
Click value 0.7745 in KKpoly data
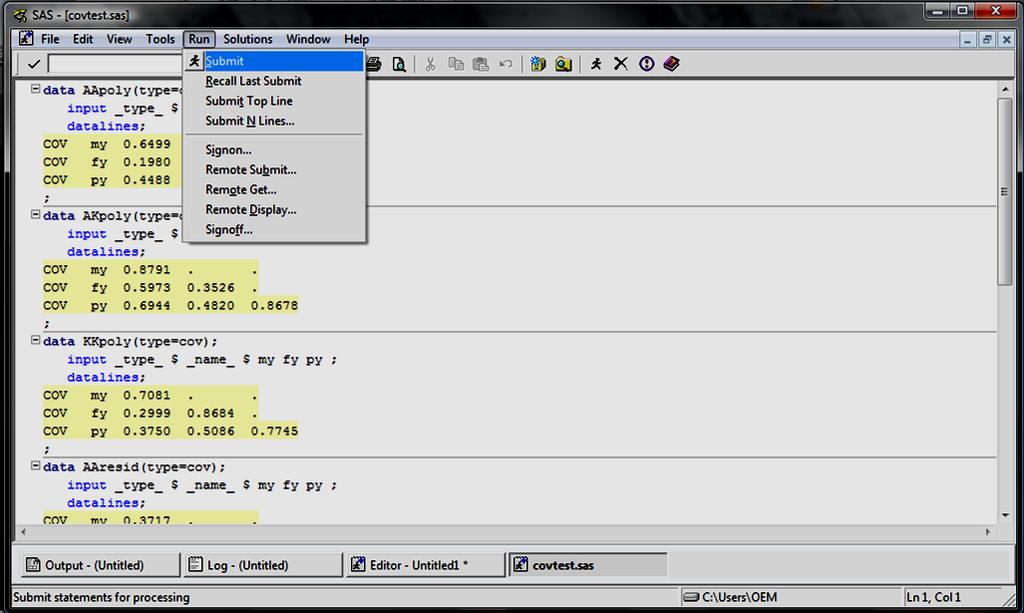click(x=274, y=431)
